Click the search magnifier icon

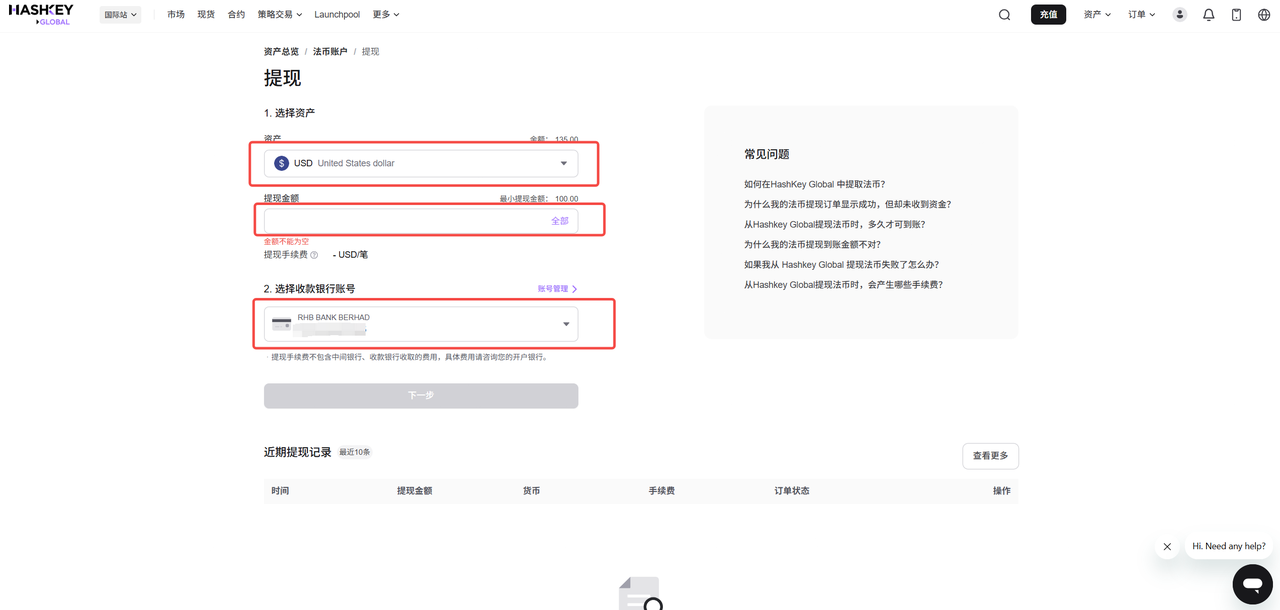(1004, 15)
